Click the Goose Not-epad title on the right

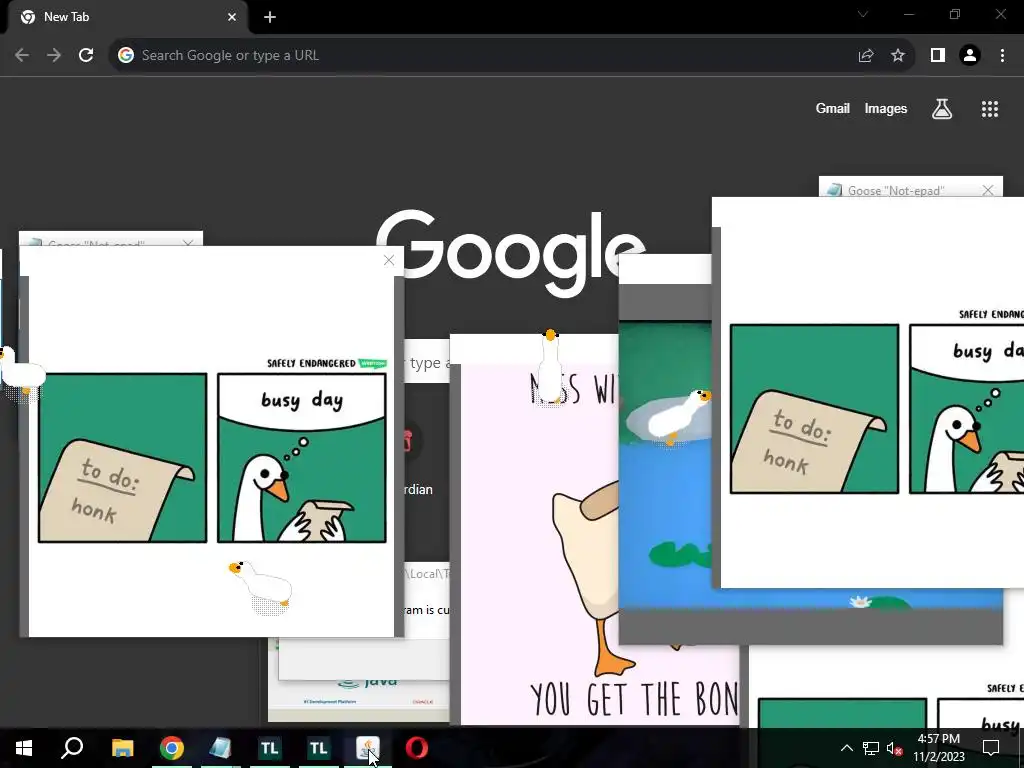click(896, 191)
